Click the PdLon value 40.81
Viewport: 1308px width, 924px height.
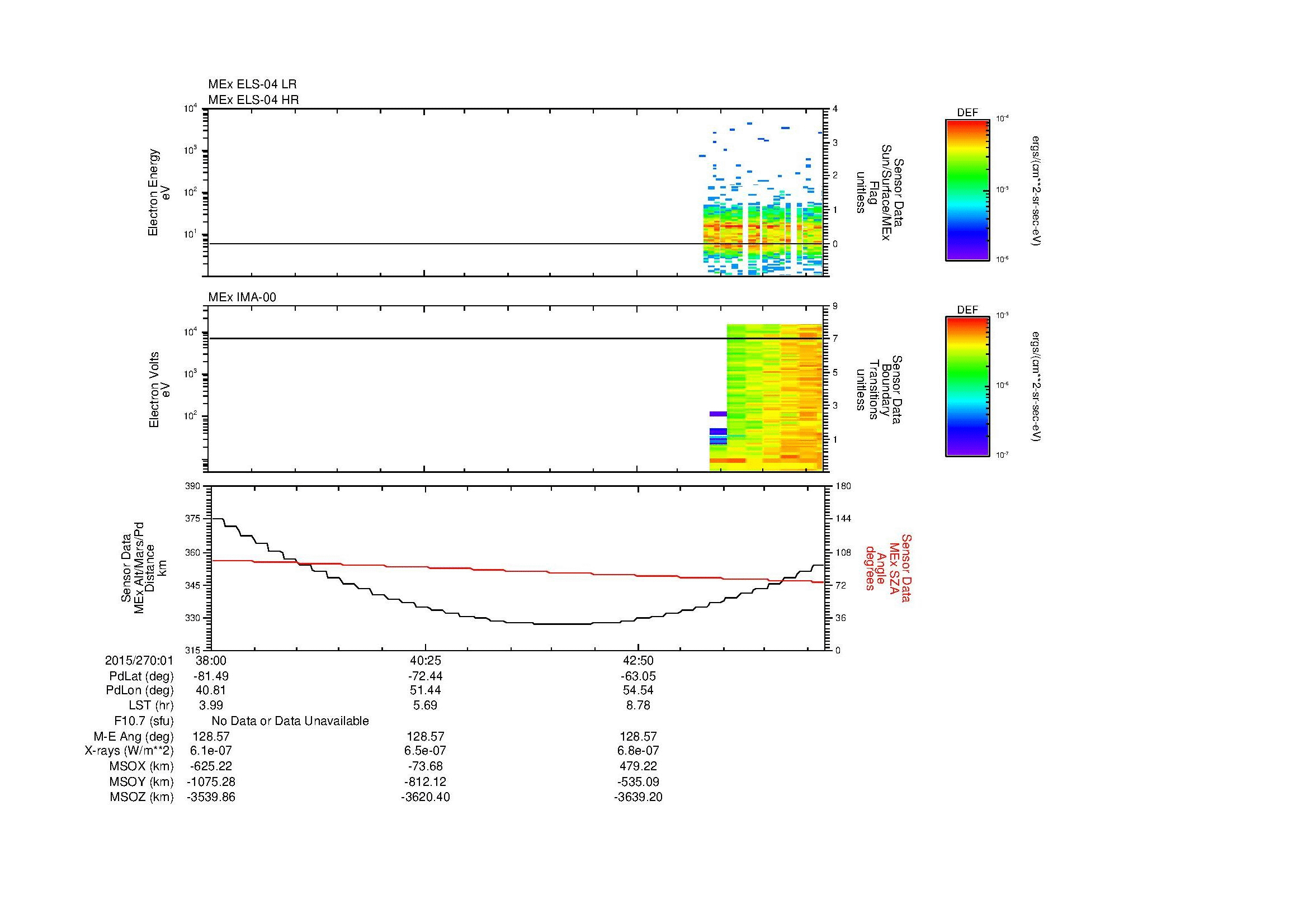pyautogui.click(x=211, y=690)
